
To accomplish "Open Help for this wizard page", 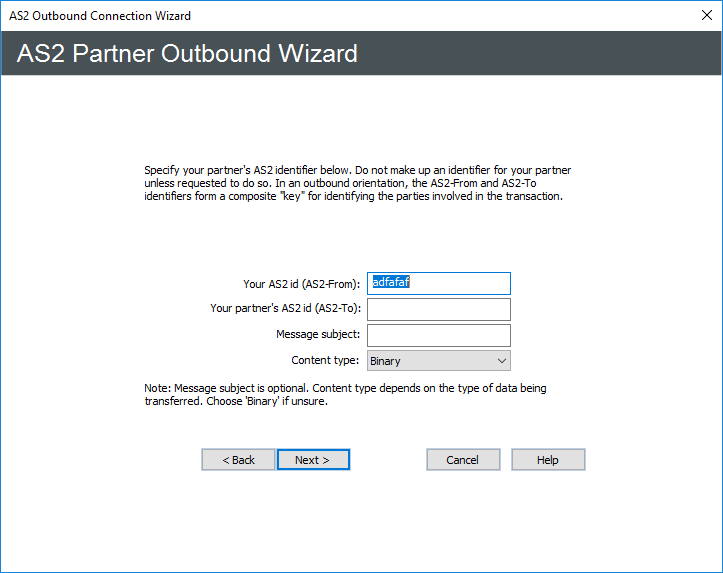I will [547, 459].
